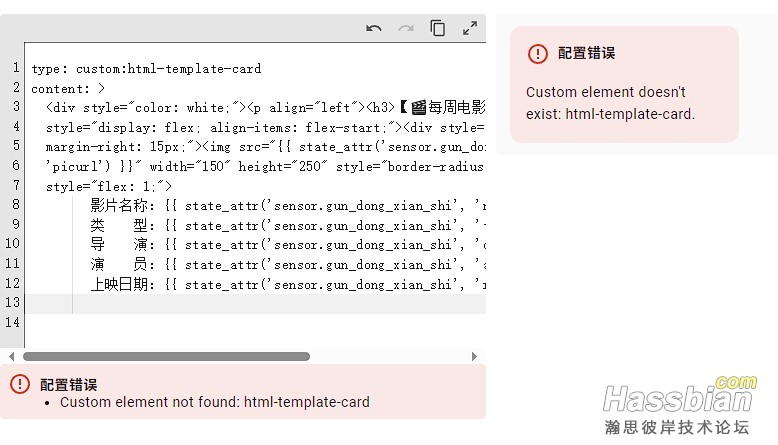Click the 'content: >' line

pos(68,88)
